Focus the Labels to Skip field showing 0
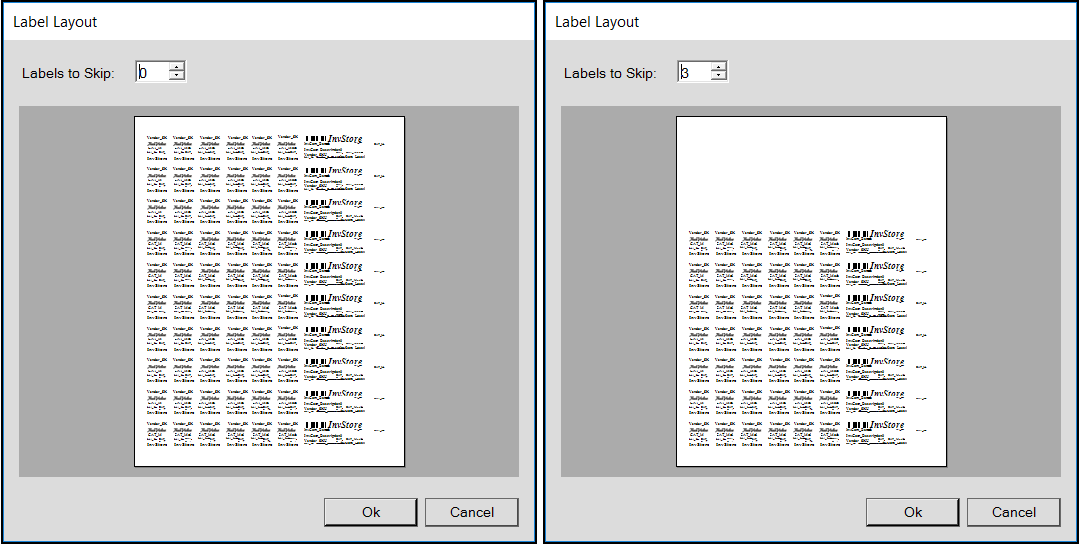 coord(153,72)
